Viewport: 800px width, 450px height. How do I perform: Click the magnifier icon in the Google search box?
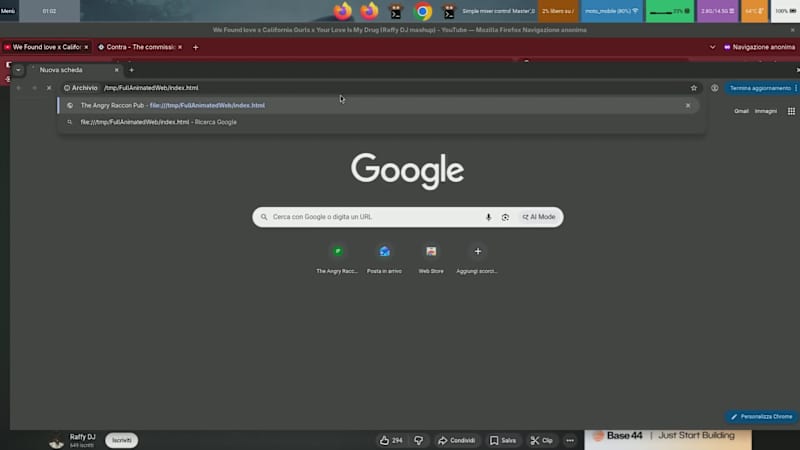click(264, 217)
